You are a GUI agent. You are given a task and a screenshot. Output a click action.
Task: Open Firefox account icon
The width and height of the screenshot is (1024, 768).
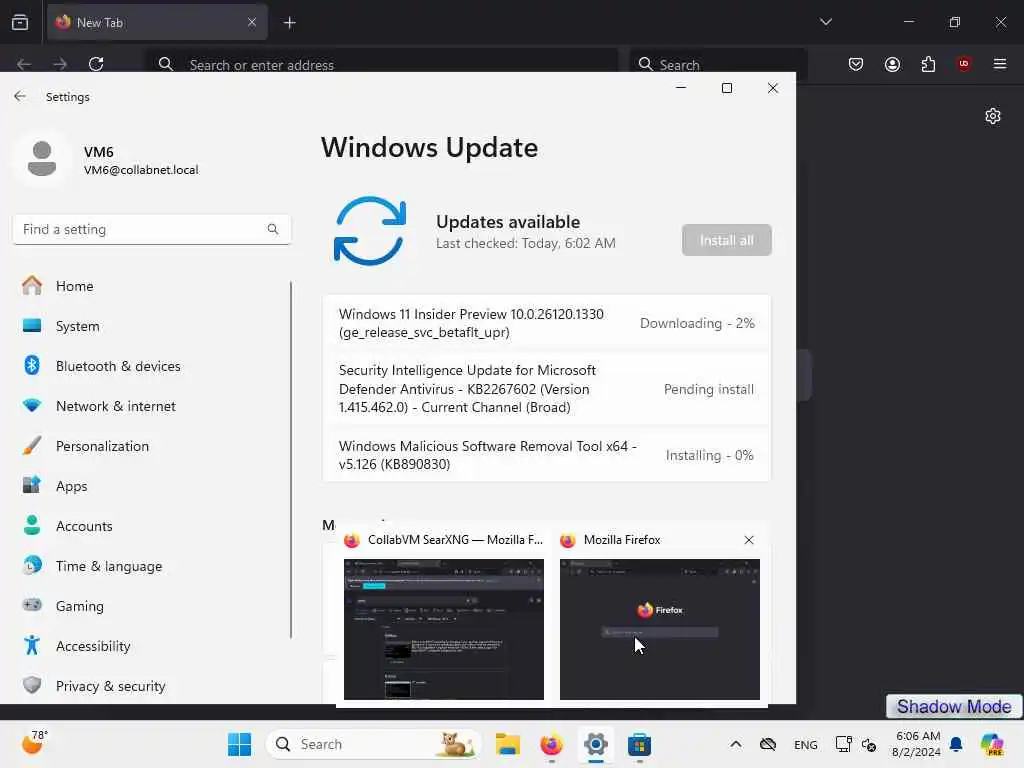pos(892,64)
